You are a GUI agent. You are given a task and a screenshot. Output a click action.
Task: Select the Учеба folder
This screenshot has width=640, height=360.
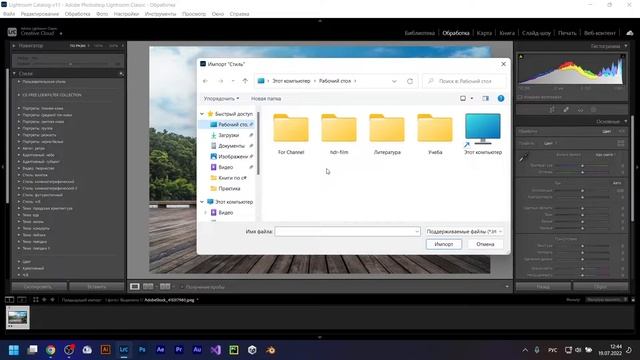435,134
